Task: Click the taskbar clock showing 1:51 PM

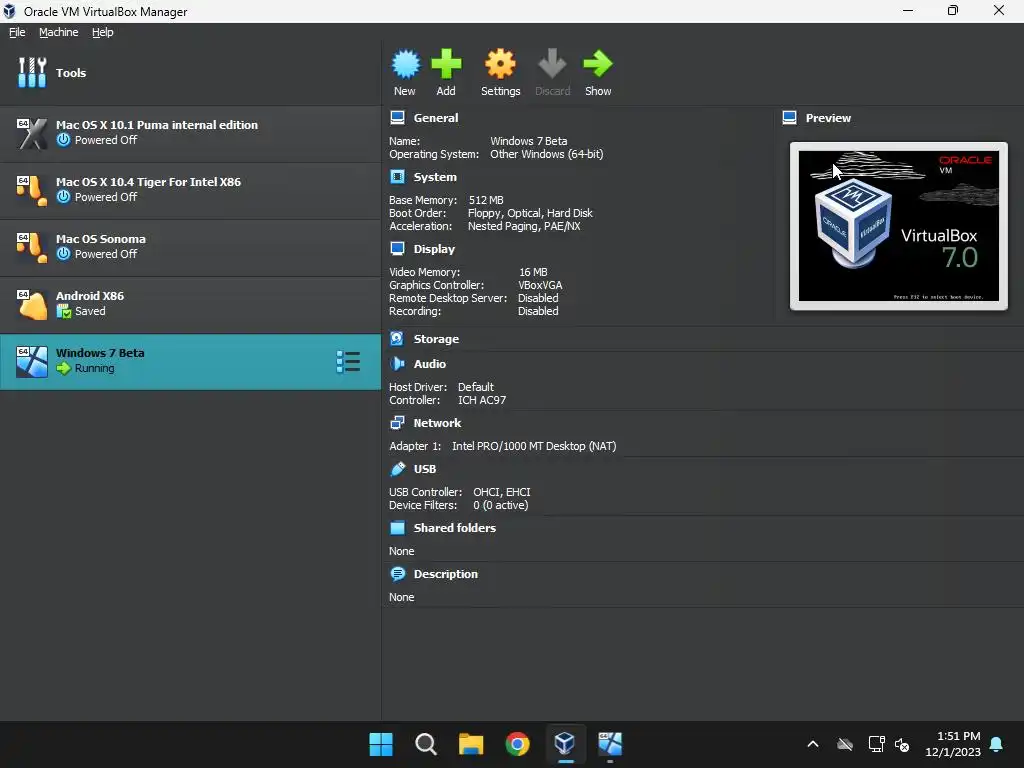Action: pyautogui.click(x=953, y=744)
